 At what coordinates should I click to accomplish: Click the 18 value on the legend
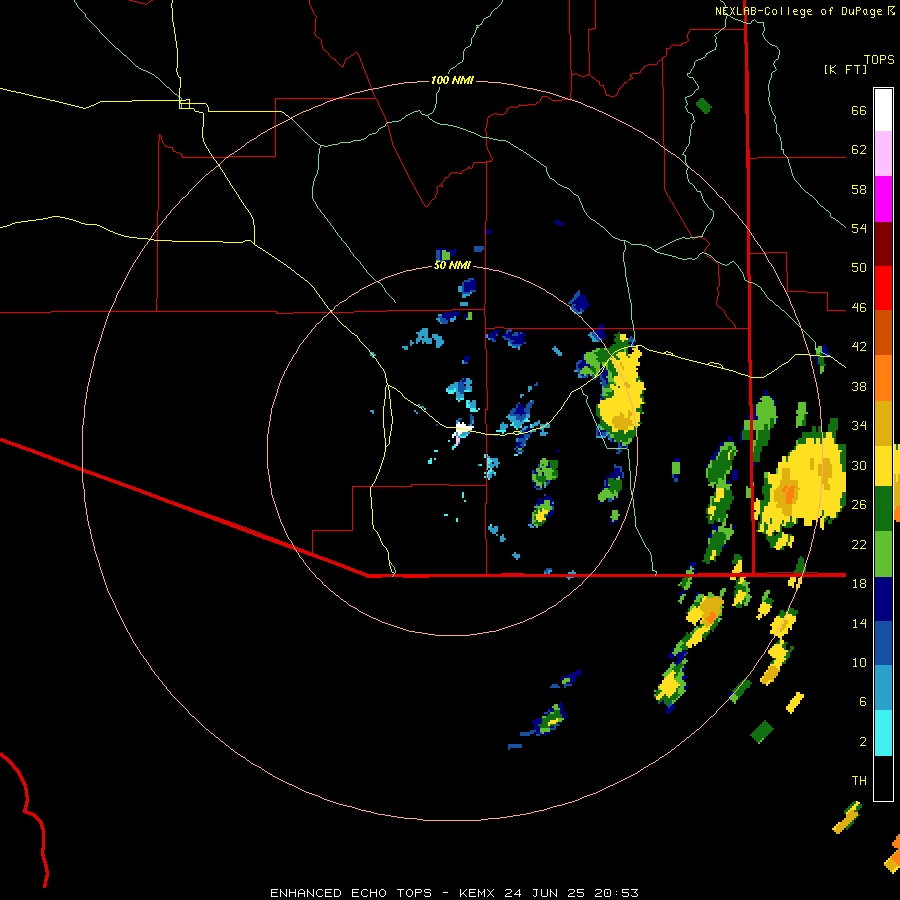(x=859, y=584)
